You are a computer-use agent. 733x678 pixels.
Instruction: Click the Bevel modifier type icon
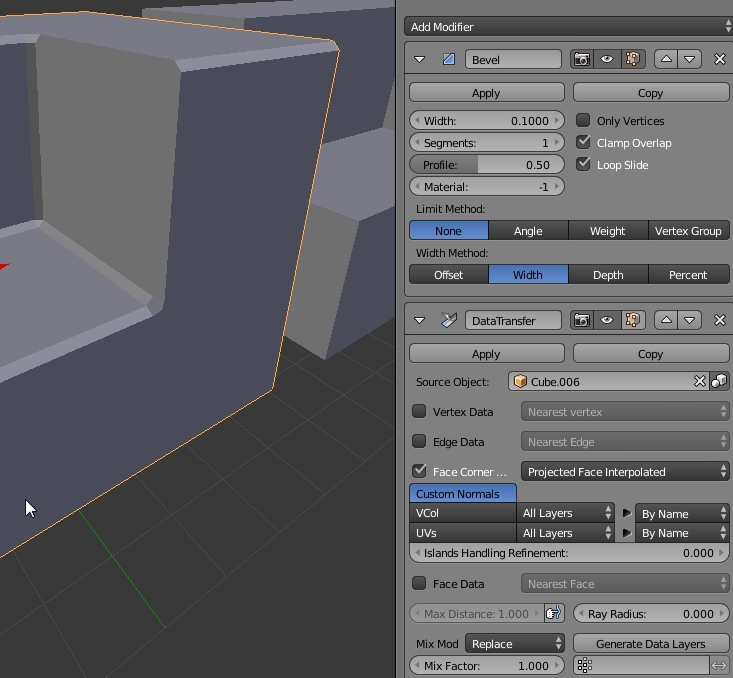(449, 59)
